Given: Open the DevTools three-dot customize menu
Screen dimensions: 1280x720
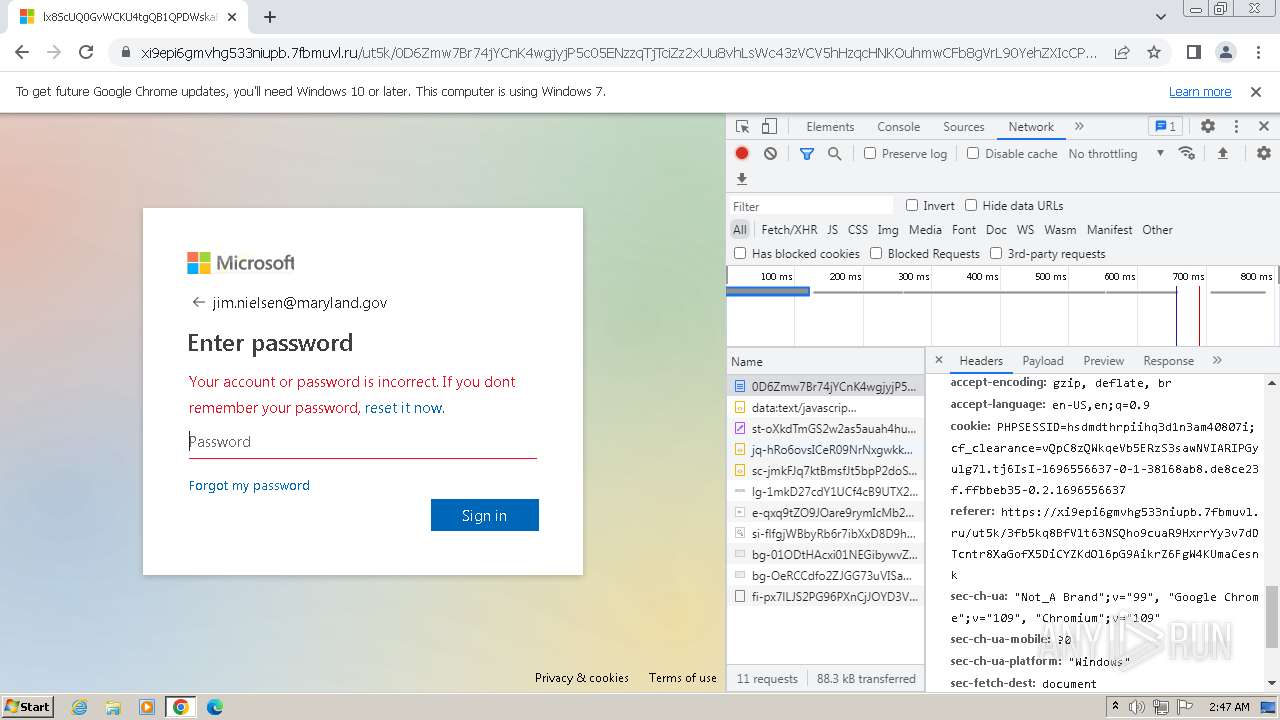Looking at the screenshot, I should 1236,127.
